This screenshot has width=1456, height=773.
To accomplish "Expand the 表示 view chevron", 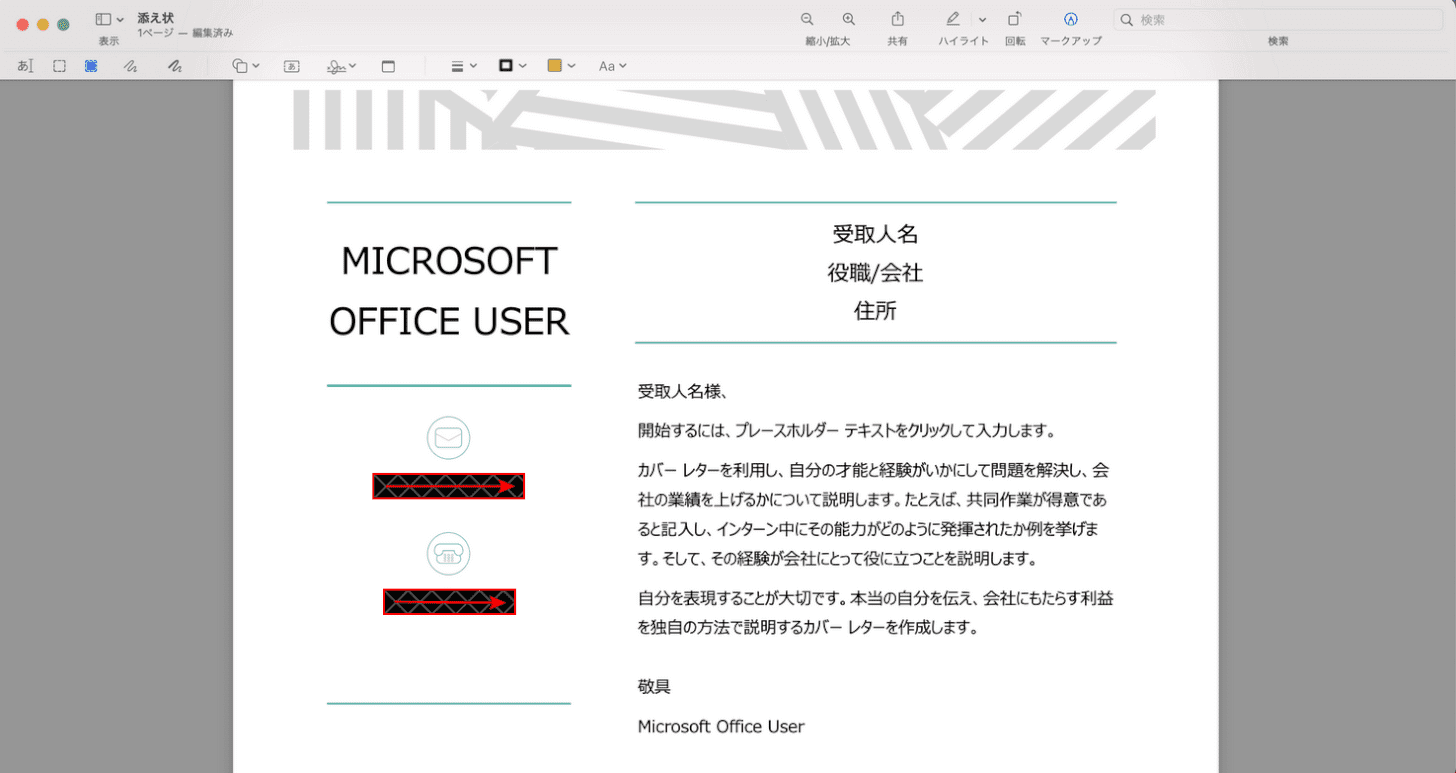I will coord(120,20).
